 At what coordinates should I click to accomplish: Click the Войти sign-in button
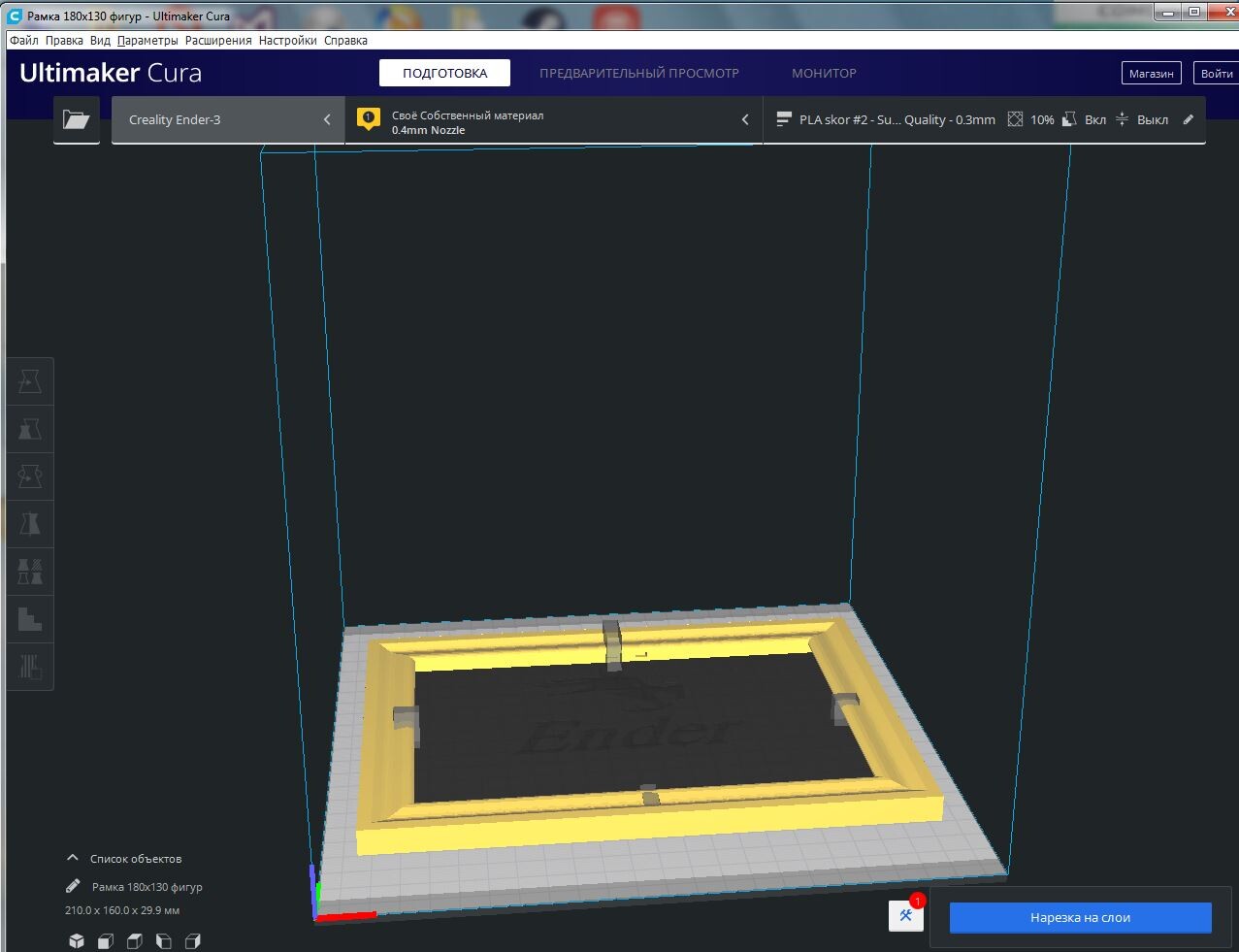tap(1217, 73)
